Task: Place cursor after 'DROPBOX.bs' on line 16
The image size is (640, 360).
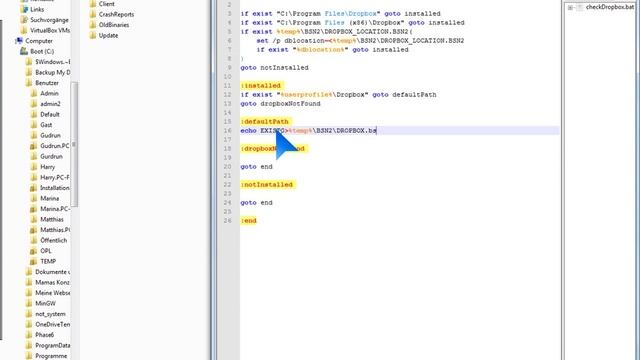Action: click(x=377, y=131)
